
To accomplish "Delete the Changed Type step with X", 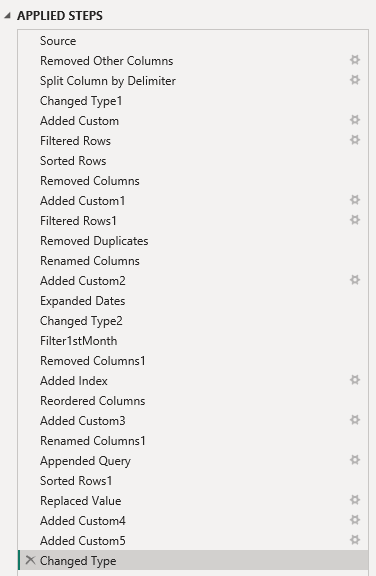I will point(30,560).
